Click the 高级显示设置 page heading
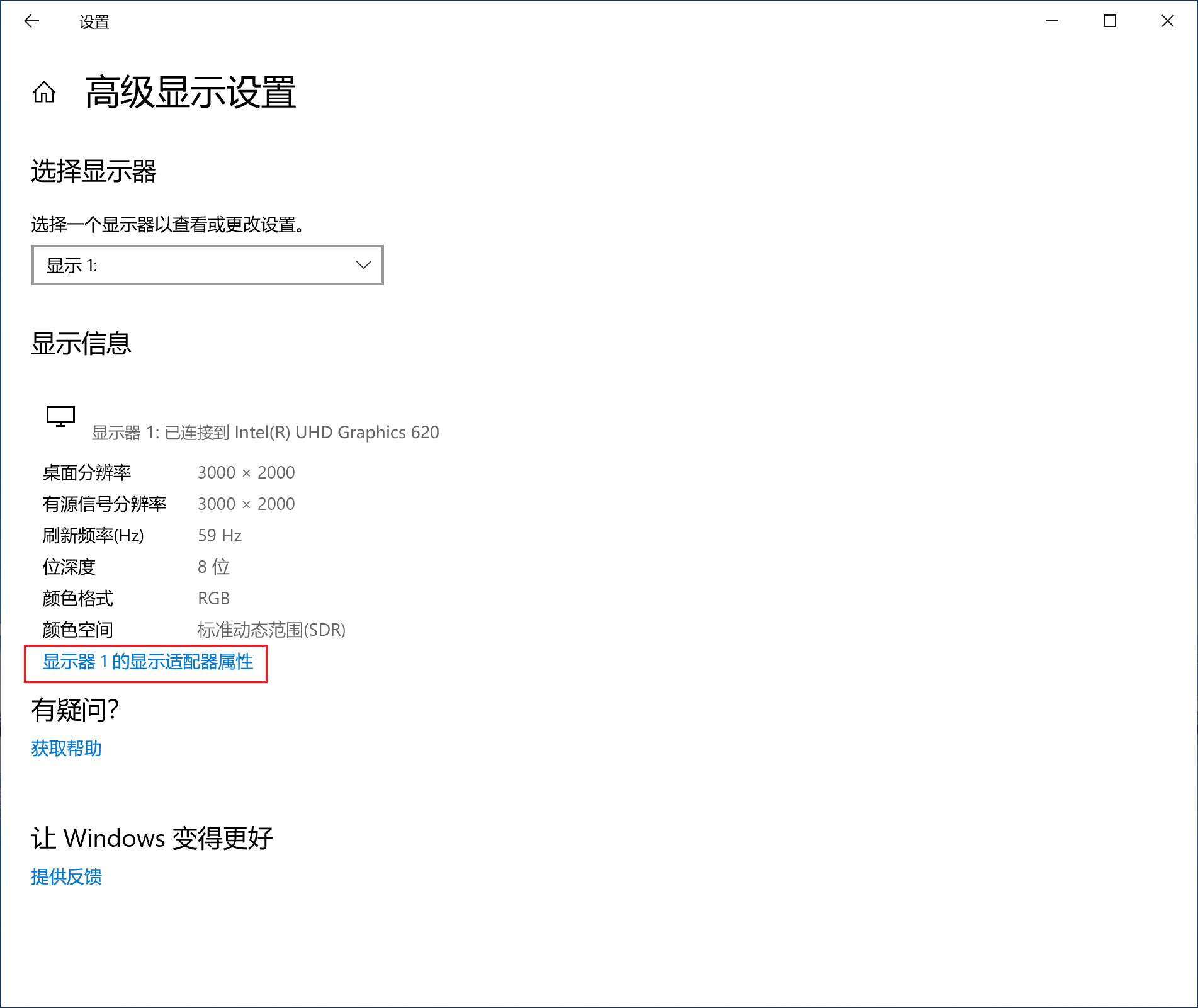1198x1008 pixels. pyautogui.click(x=190, y=93)
